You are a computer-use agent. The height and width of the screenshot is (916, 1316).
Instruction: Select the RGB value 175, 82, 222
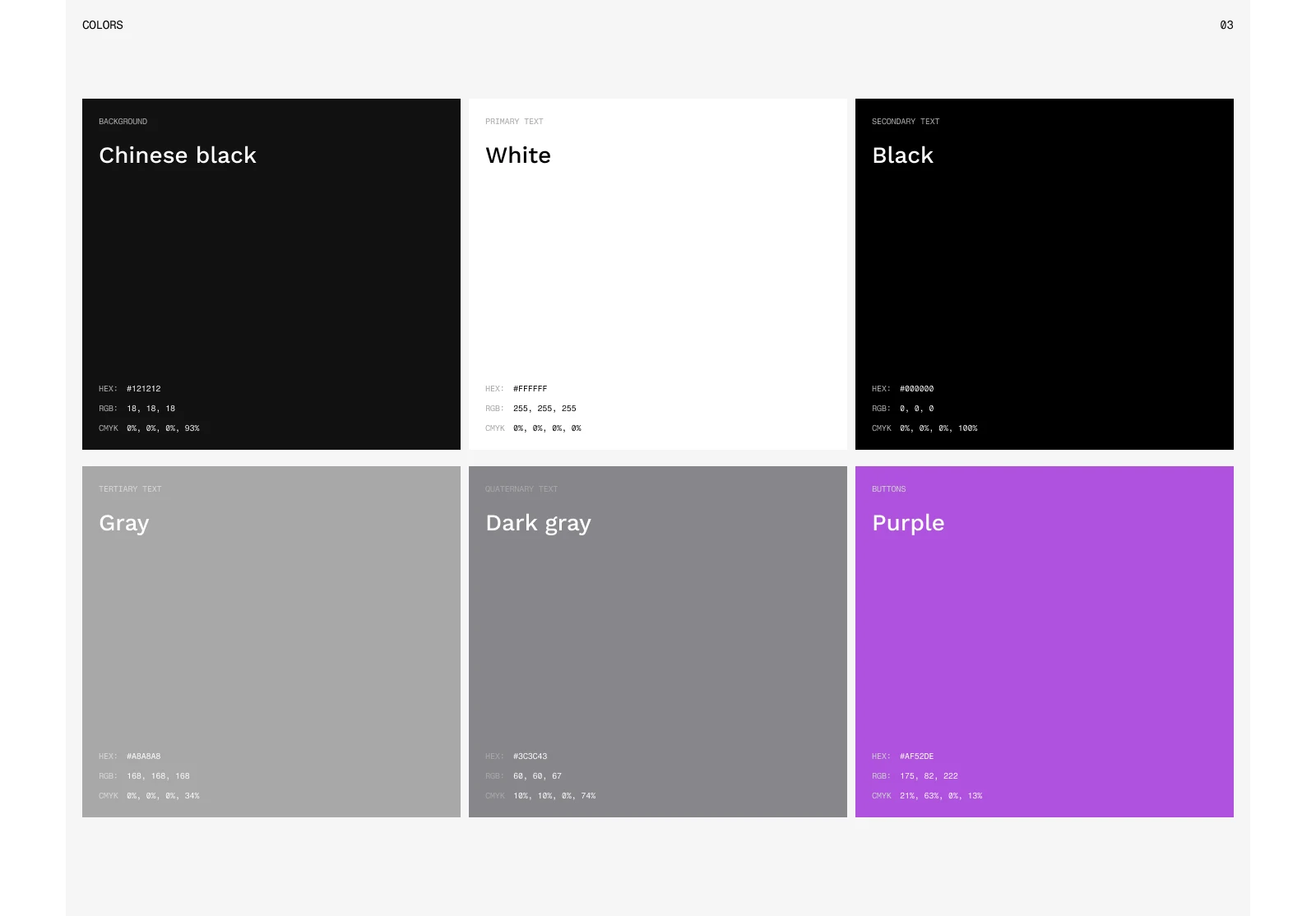[x=929, y=776]
